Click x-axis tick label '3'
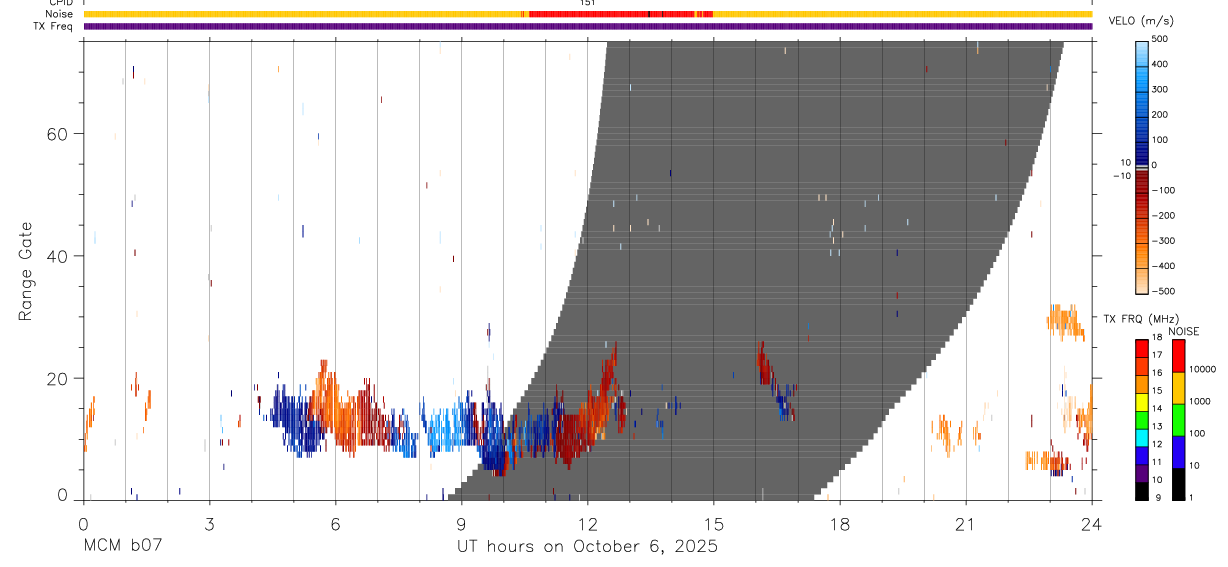This screenshot has width=1228, height=567. pyautogui.click(x=209, y=523)
